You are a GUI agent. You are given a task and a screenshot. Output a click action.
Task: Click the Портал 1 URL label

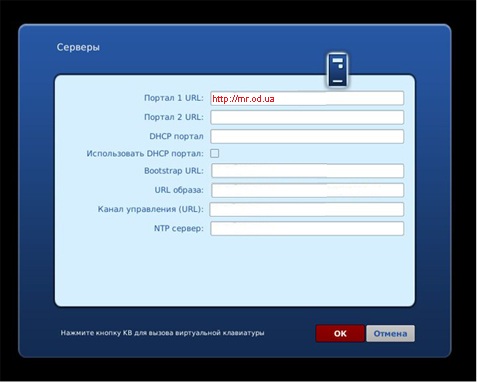point(174,98)
